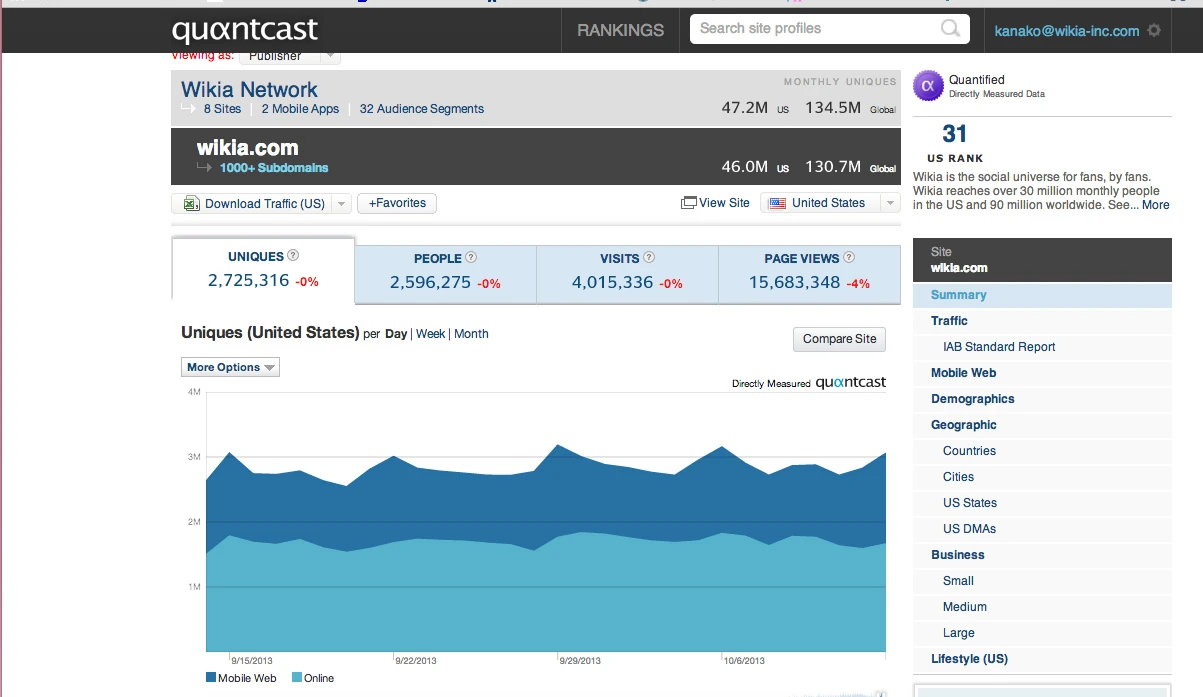
Task: Click the Quantified alpha badge icon
Action: (x=928, y=85)
